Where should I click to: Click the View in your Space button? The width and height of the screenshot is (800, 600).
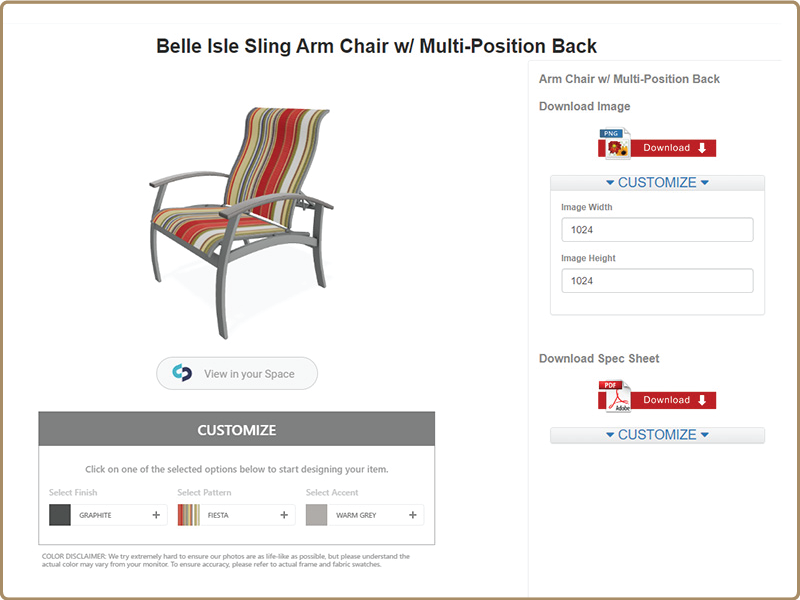(237, 373)
